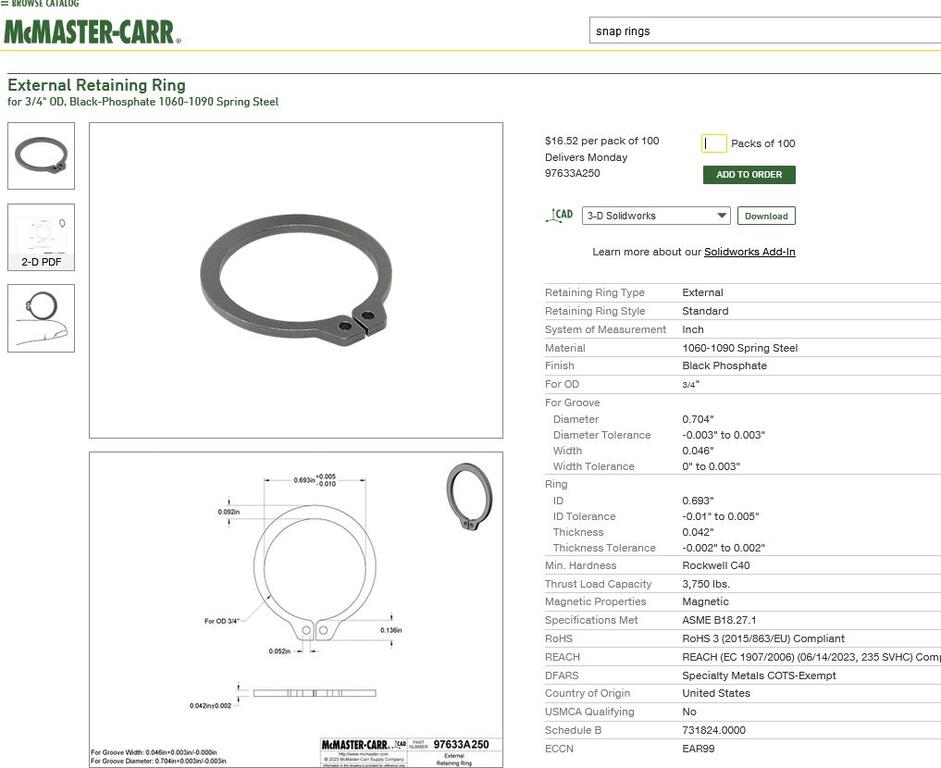
Task: Click the RoHS 3 (2015/863/EU) Compliant value
Action: [x=763, y=639]
